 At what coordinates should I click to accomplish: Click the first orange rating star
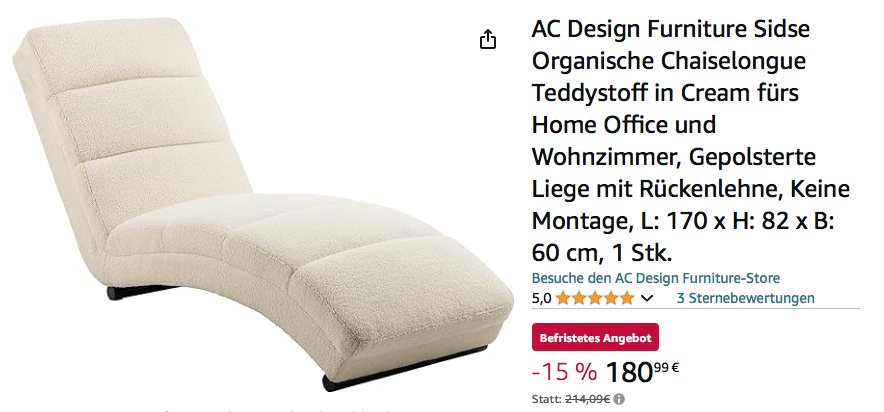pyautogui.click(x=562, y=298)
